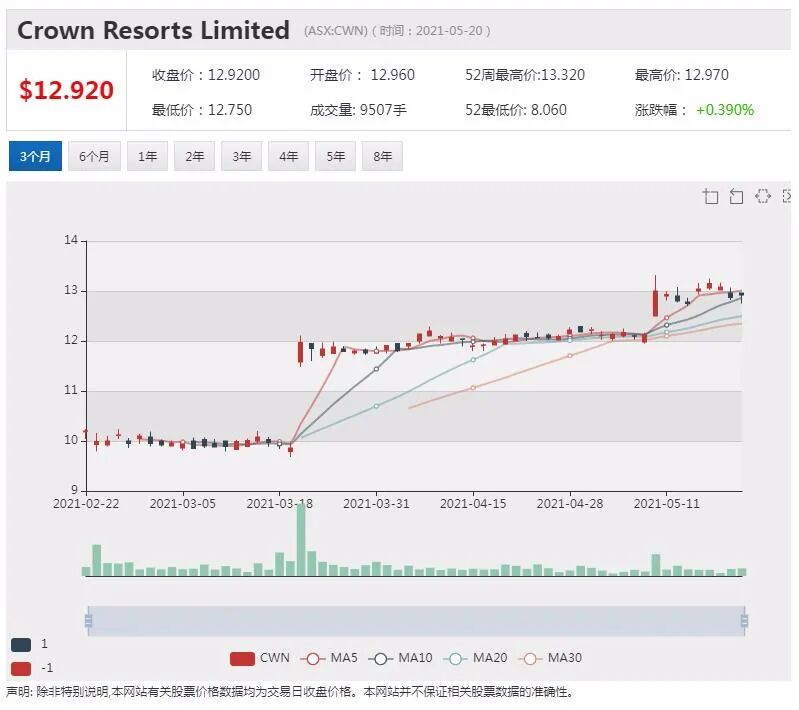Grab the left data zoom slider handle
This screenshot has height=710, width=799.
88,621
